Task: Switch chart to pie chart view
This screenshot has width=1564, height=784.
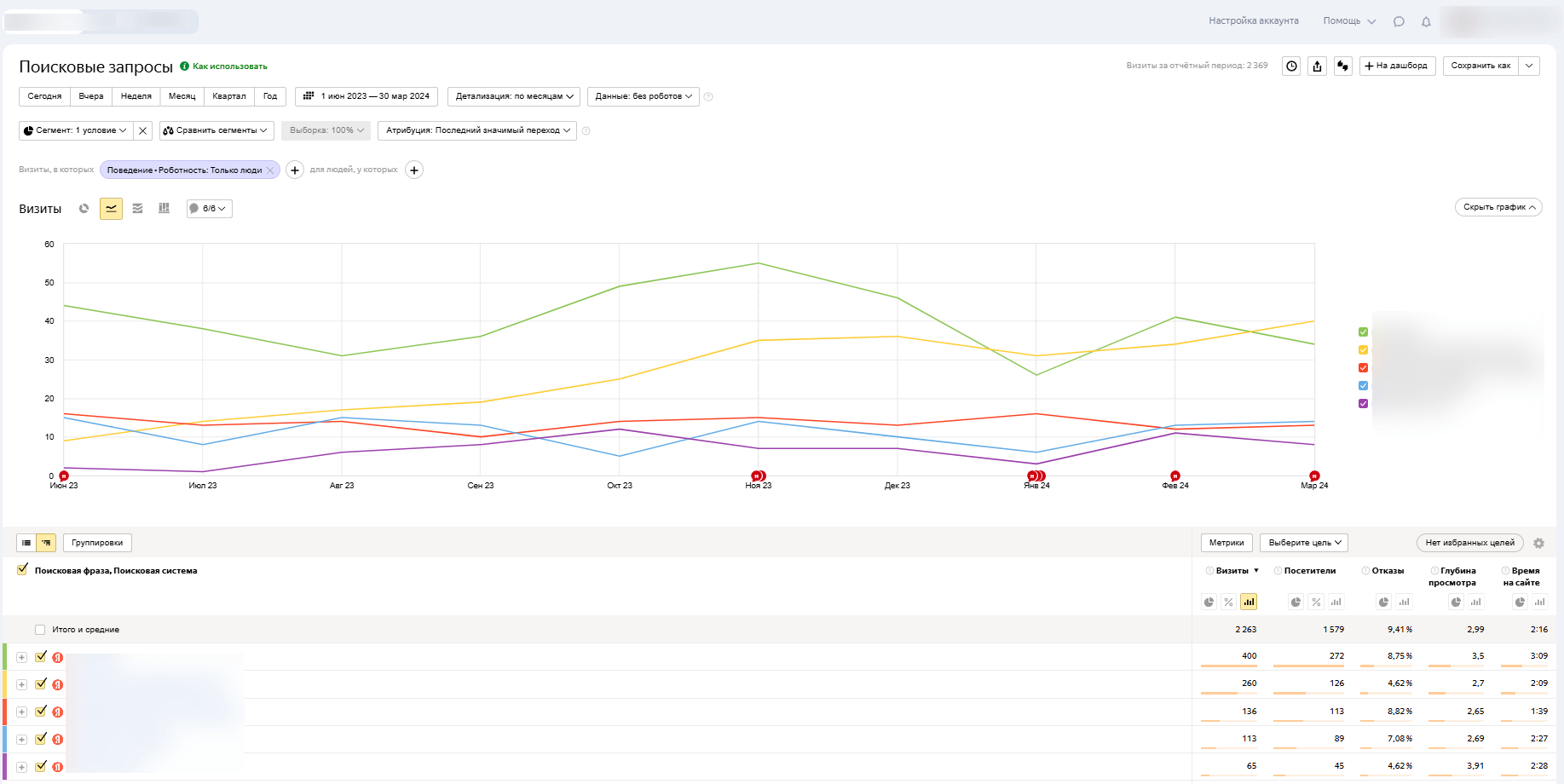Action: [x=84, y=209]
